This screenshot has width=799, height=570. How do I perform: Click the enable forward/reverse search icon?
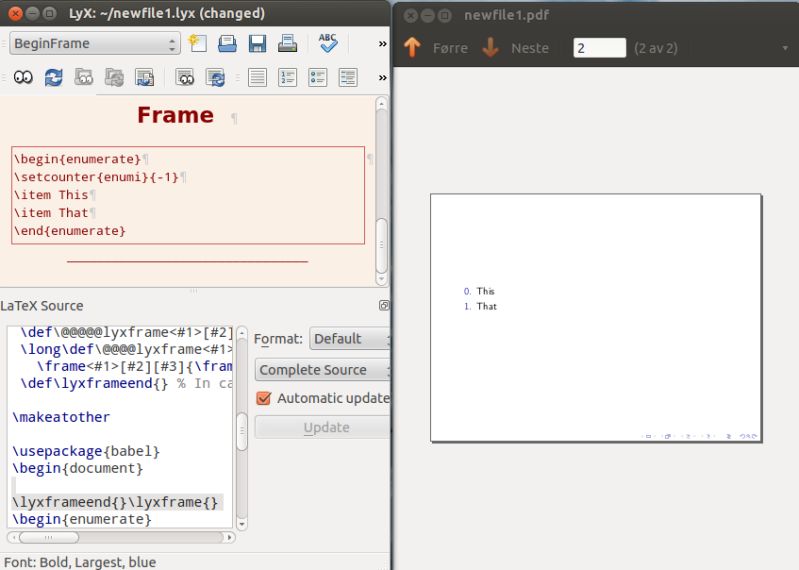pyautogui.click(x=145, y=77)
